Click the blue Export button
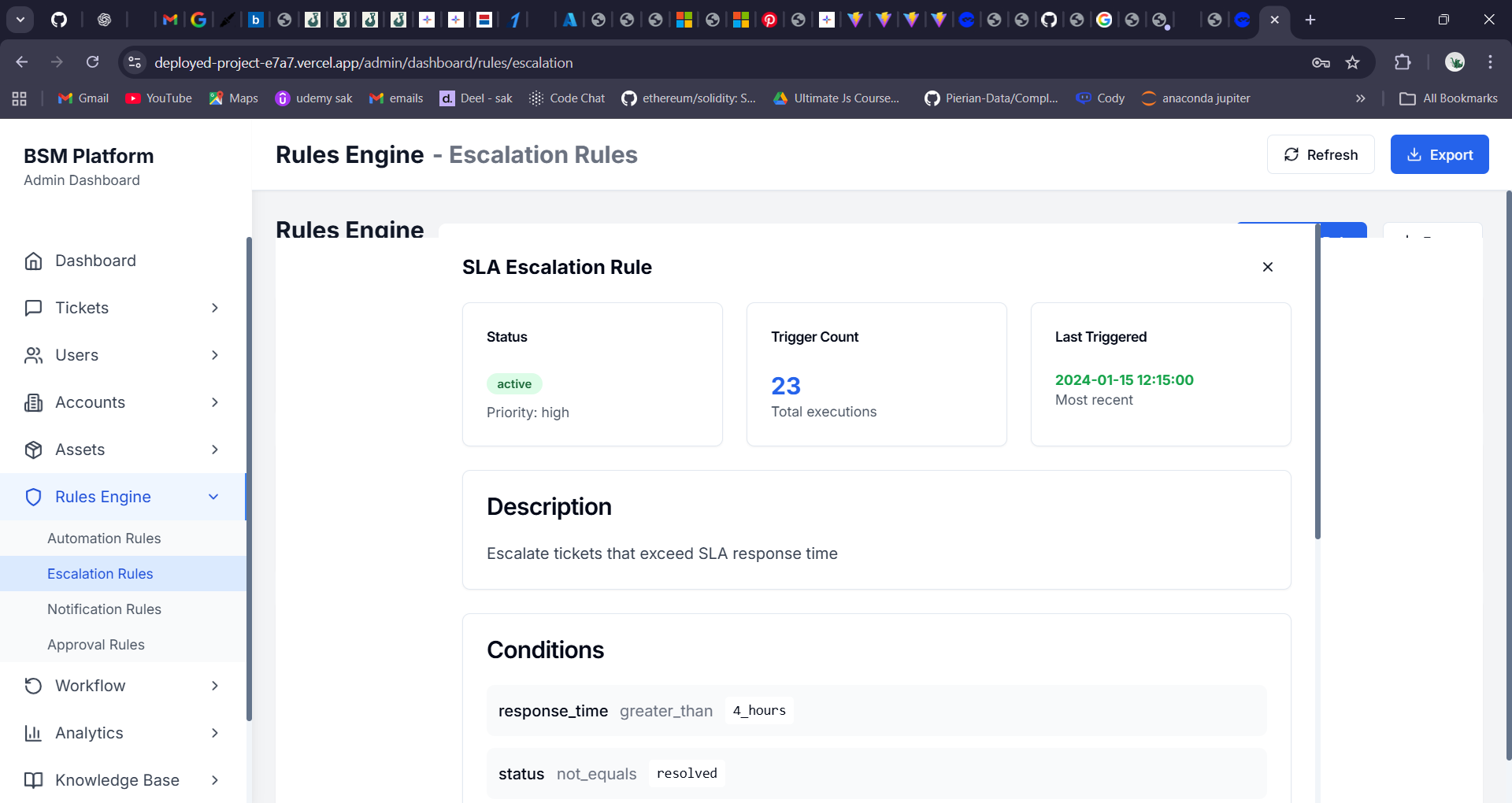Image resolution: width=1512 pixels, height=803 pixels. point(1439,154)
